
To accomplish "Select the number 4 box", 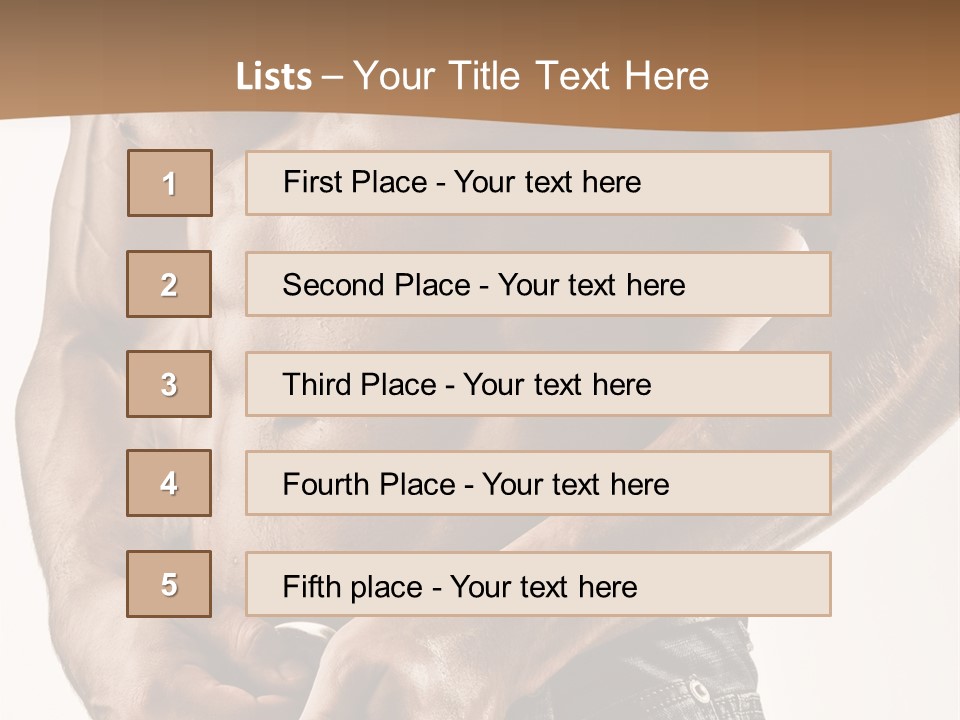I will [x=169, y=483].
